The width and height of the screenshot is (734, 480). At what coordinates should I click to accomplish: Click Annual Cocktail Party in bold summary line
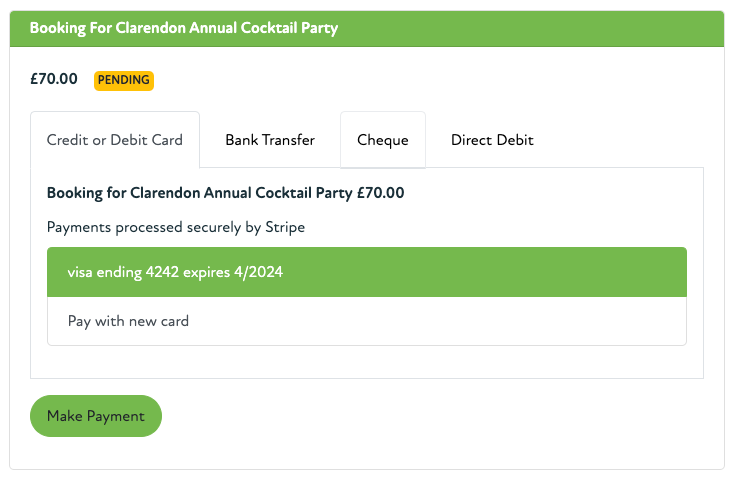tap(277, 192)
